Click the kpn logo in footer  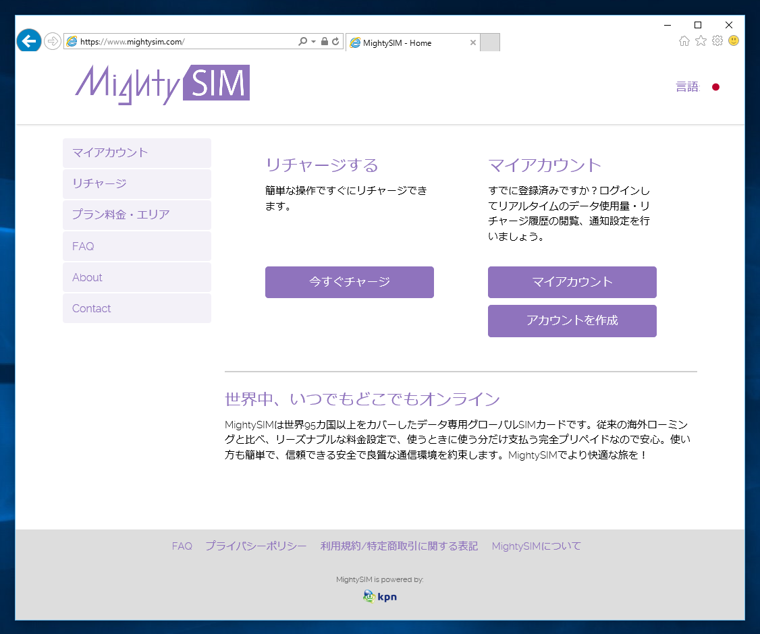[x=380, y=596]
